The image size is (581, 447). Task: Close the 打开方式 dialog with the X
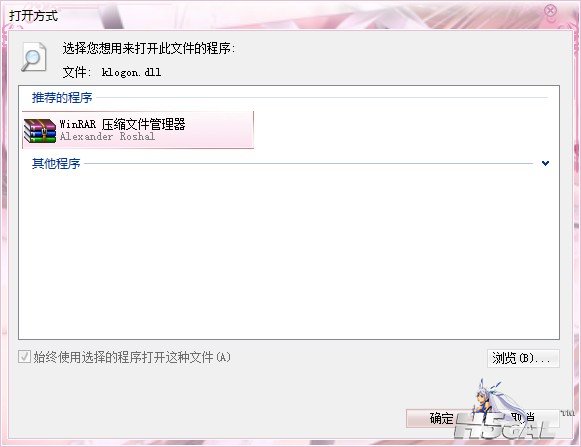pyautogui.click(x=551, y=11)
